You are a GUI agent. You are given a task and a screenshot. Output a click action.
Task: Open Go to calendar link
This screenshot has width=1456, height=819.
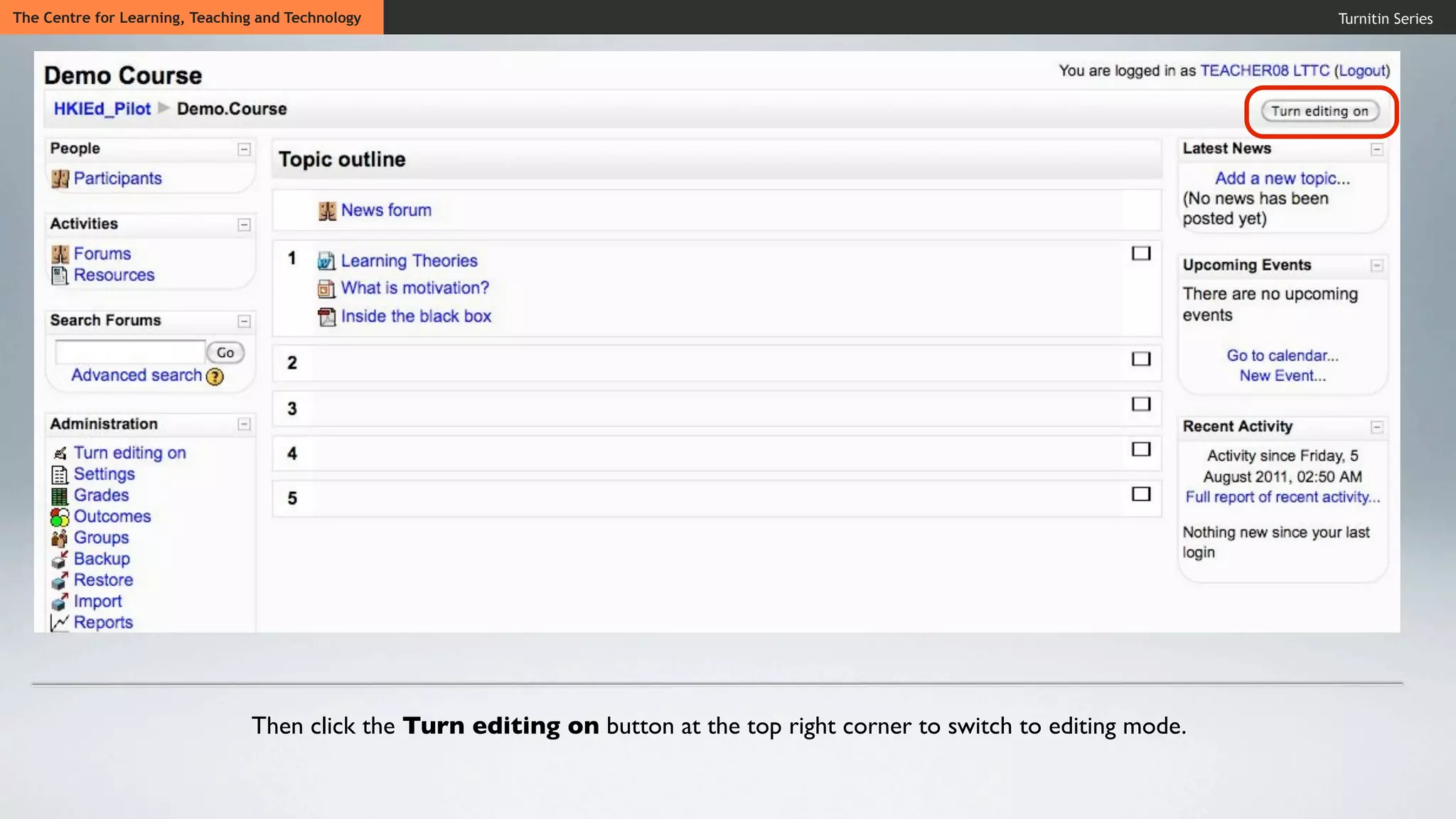click(x=1283, y=355)
